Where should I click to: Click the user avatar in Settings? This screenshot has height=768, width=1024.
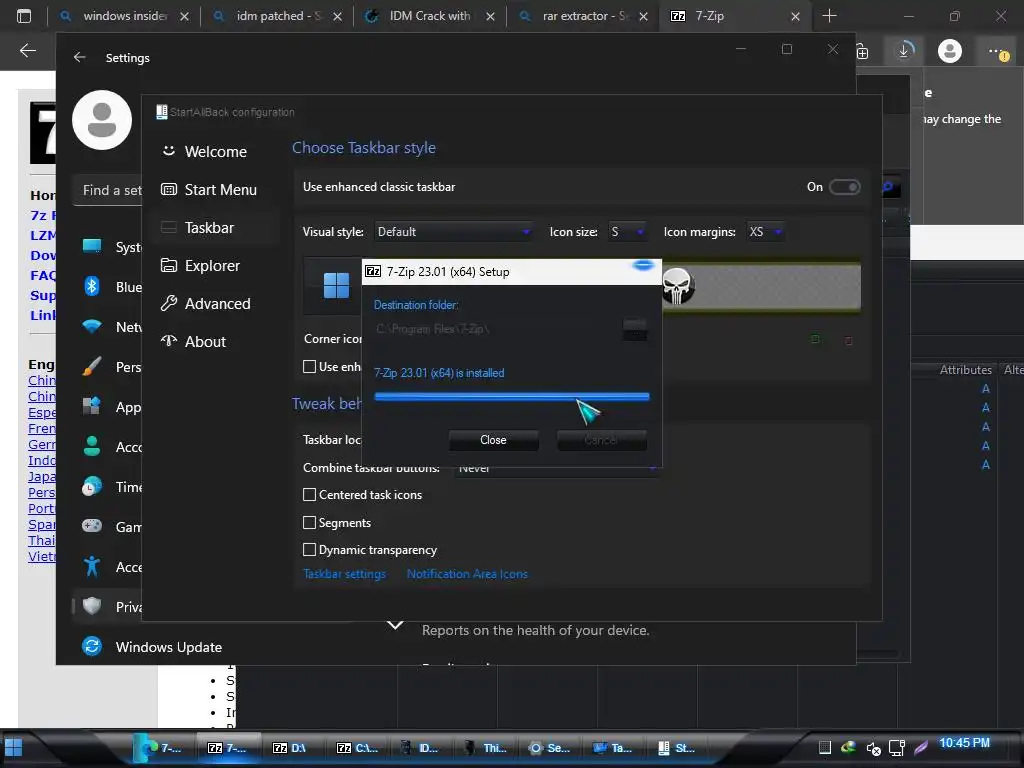(x=102, y=120)
